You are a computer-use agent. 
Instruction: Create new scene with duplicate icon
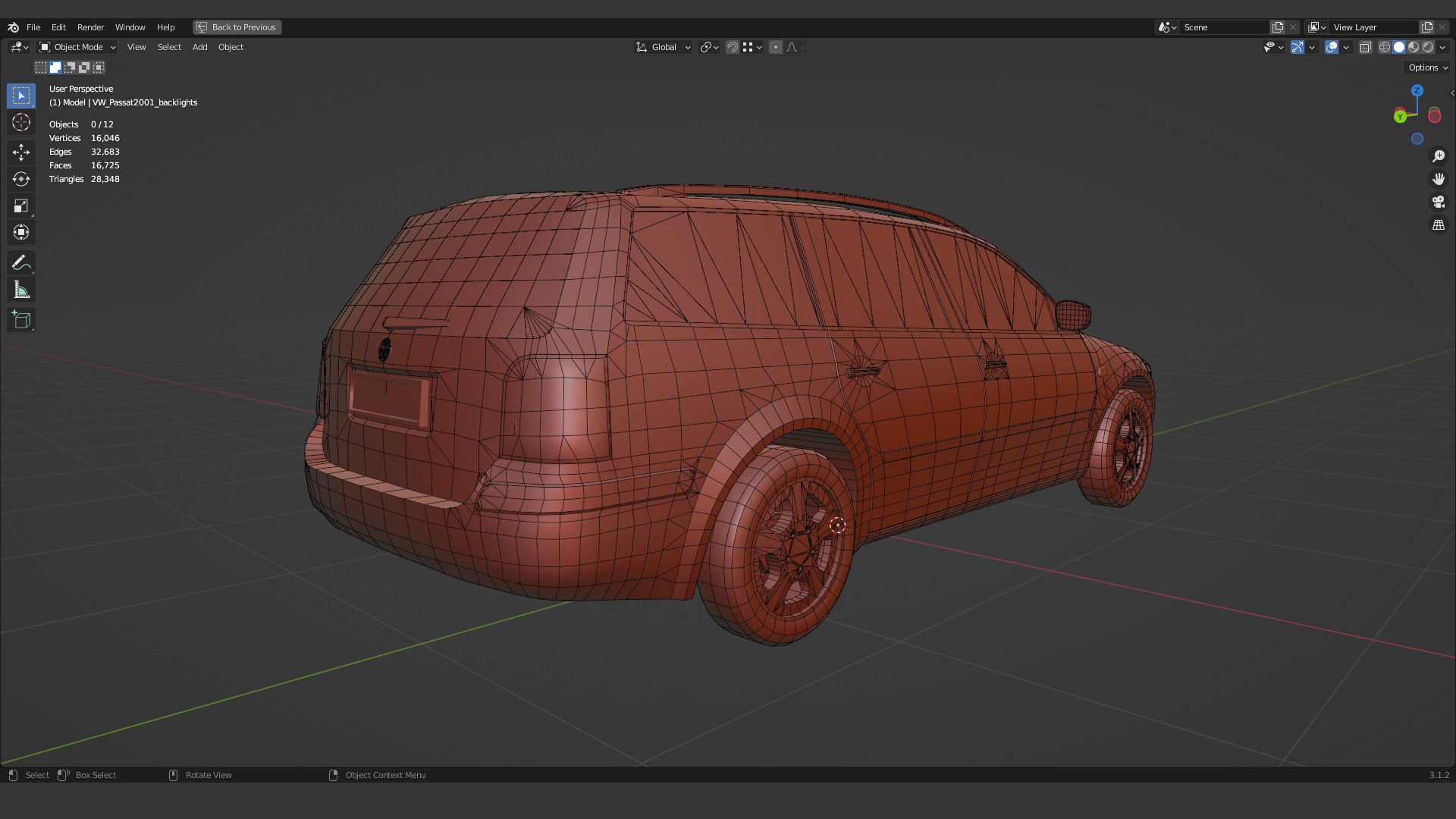tap(1278, 27)
